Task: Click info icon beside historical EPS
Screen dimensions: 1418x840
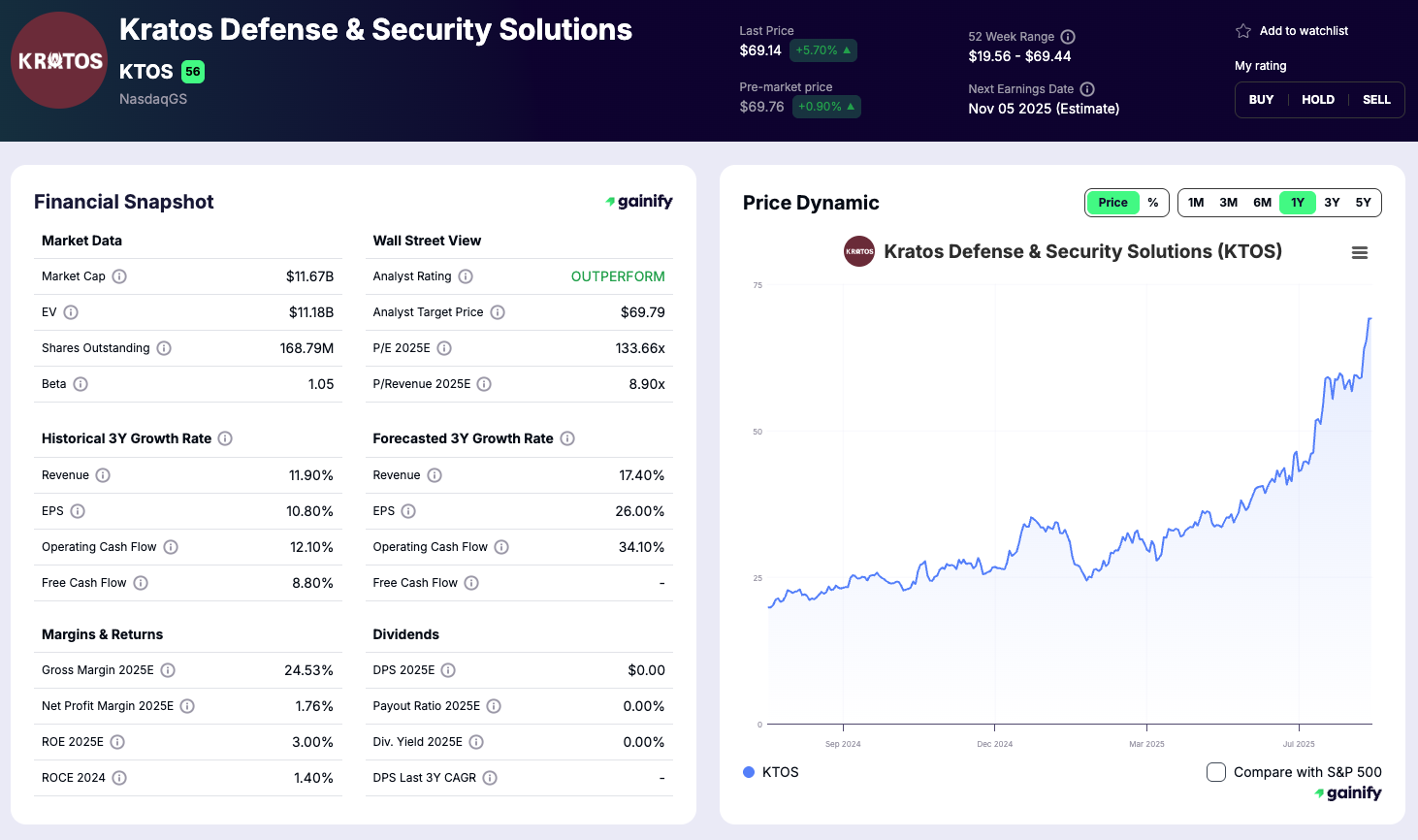Action: click(x=78, y=511)
